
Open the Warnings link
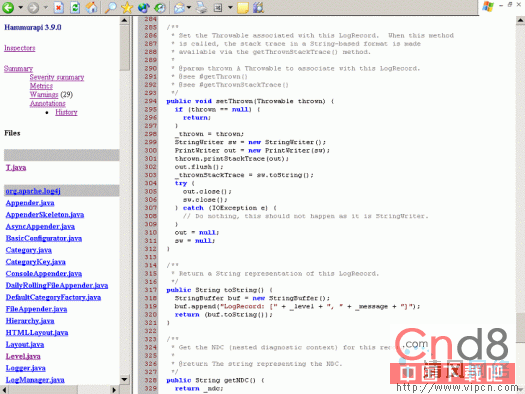(x=44, y=94)
